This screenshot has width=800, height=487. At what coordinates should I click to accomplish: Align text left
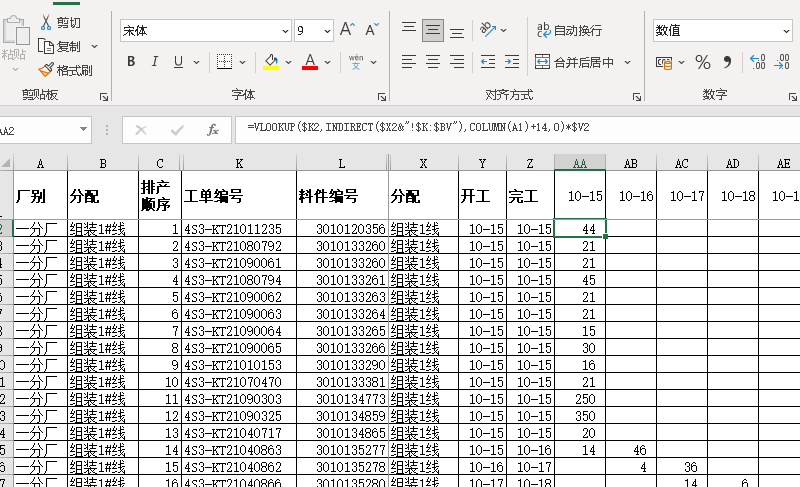[409, 62]
